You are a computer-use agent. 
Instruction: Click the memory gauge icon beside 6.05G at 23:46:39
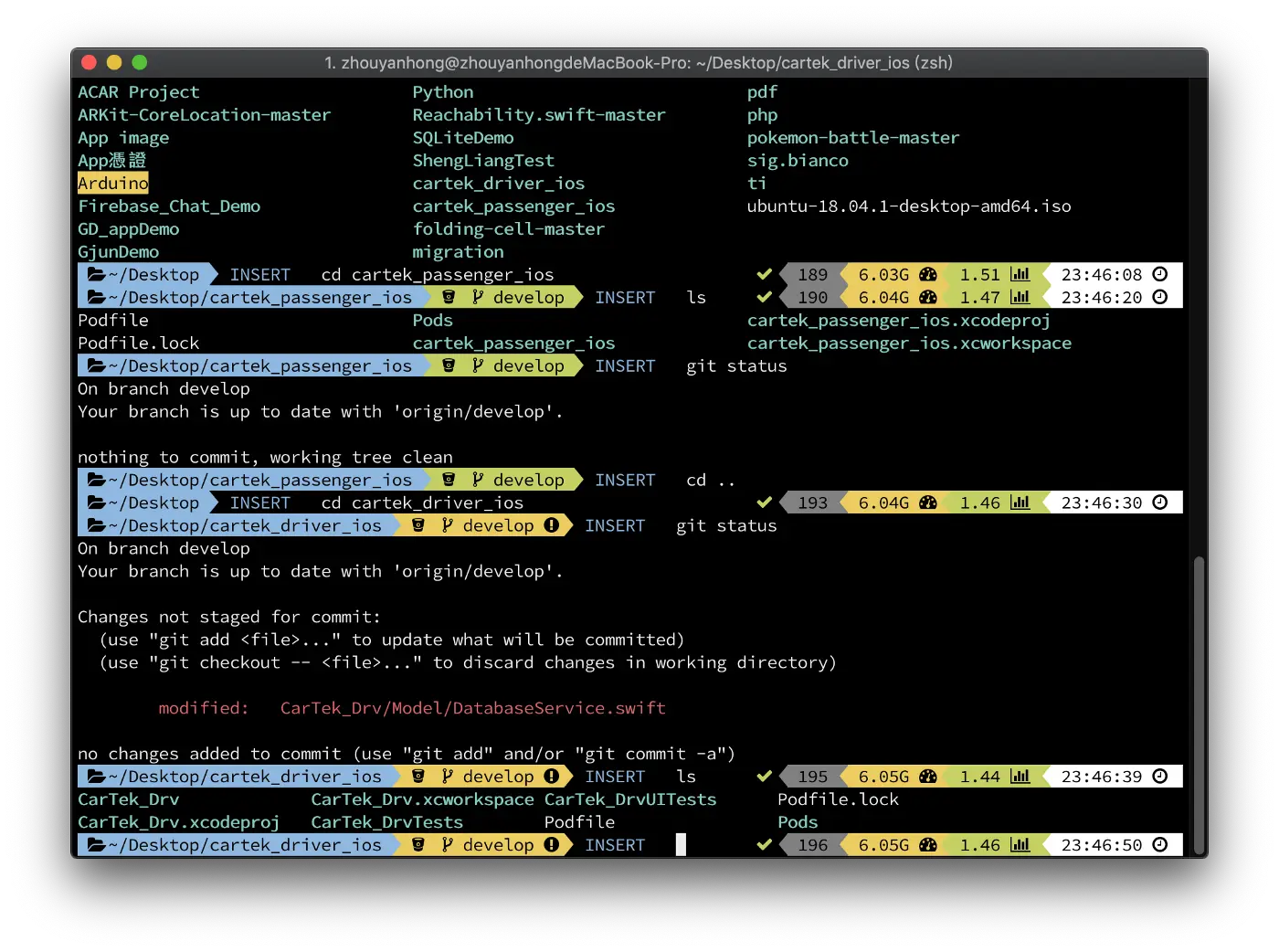pos(928,776)
